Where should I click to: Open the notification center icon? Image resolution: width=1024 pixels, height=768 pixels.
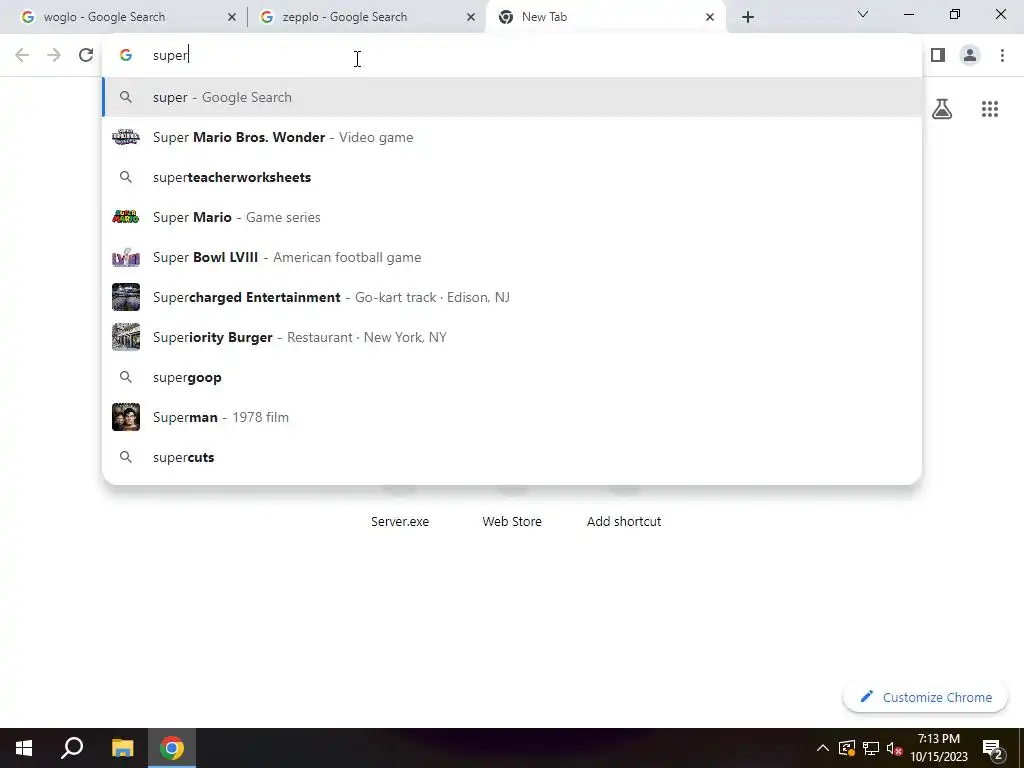(992, 748)
